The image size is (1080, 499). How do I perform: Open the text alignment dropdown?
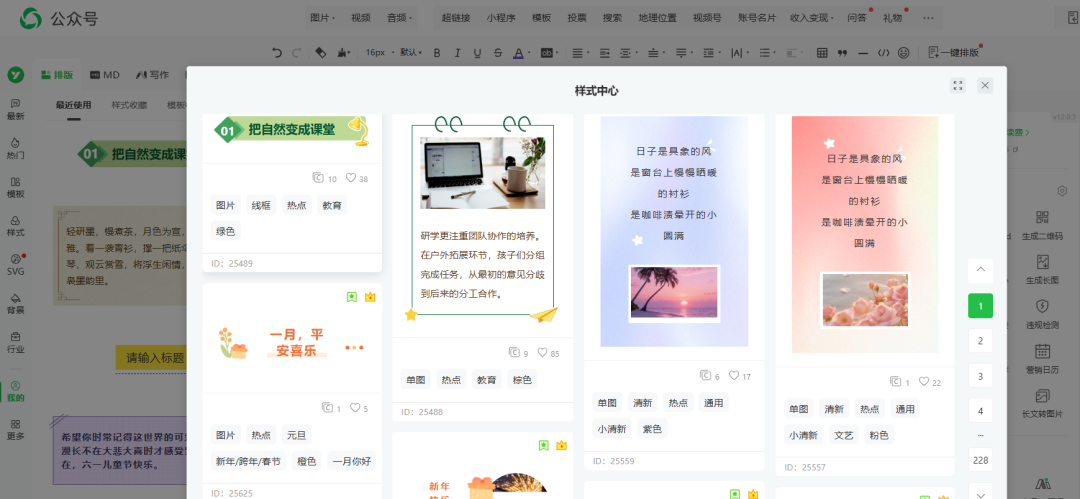[x=579, y=52]
